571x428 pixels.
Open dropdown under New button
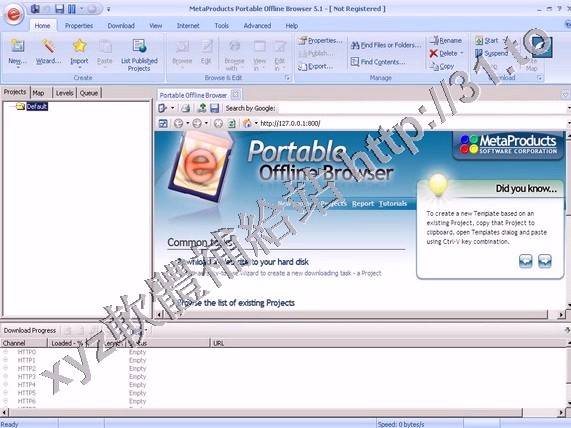pyautogui.click(x=17, y=68)
